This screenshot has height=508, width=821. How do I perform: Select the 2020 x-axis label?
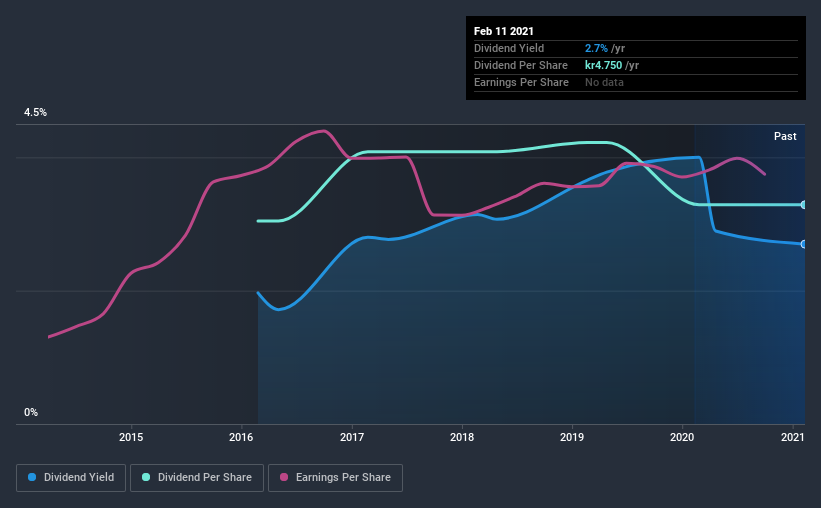pyautogui.click(x=682, y=437)
